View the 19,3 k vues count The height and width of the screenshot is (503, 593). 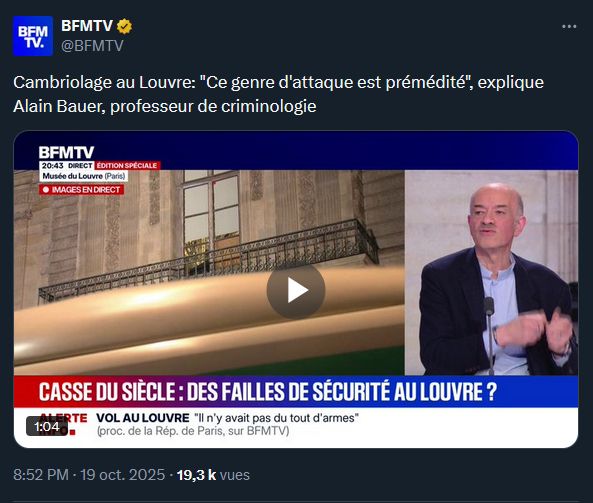tap(213, 475)
